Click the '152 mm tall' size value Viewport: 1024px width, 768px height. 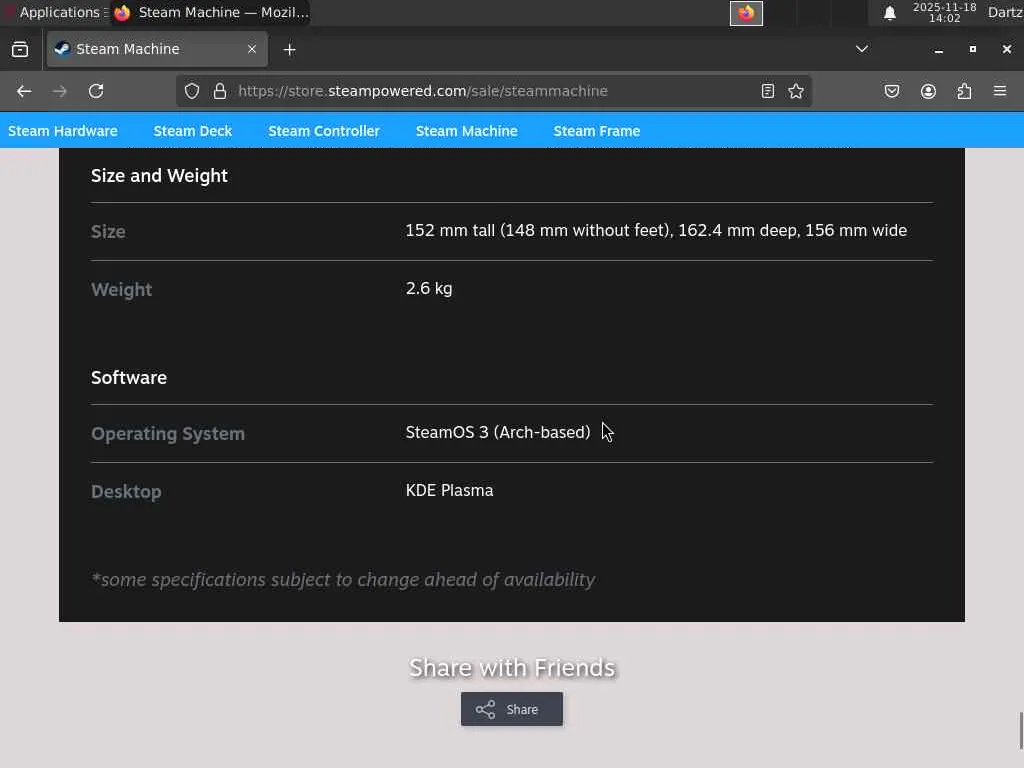pyautogui.click(x=656, y=231)
